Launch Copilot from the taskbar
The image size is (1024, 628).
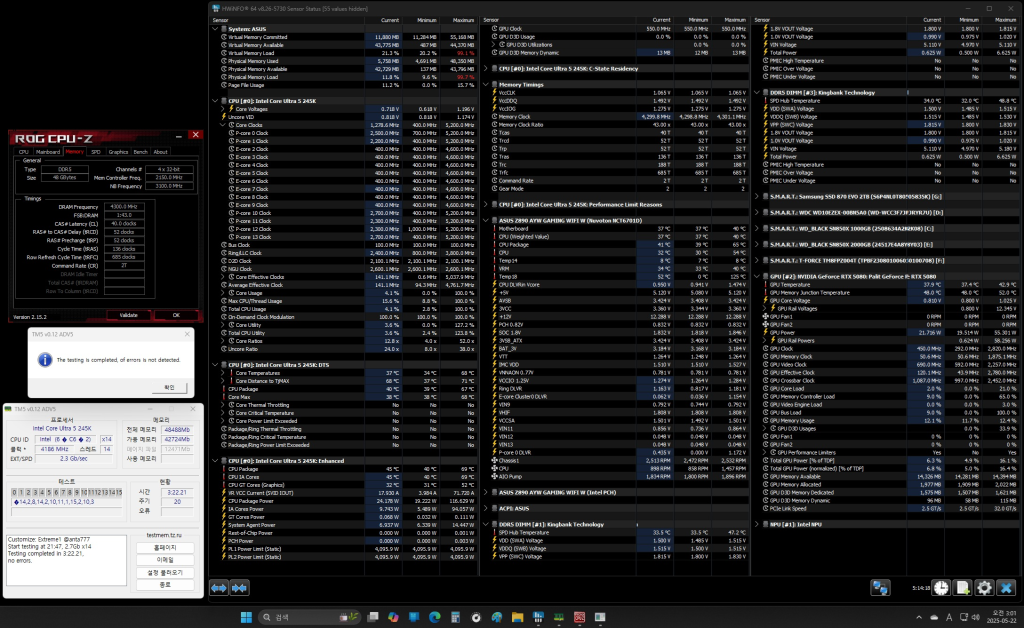(393, 617)
